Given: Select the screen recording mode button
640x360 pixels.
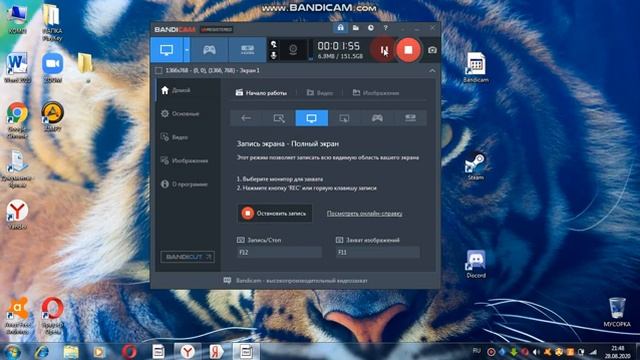Looking at the screenshot, I should (x=167, y=50).
